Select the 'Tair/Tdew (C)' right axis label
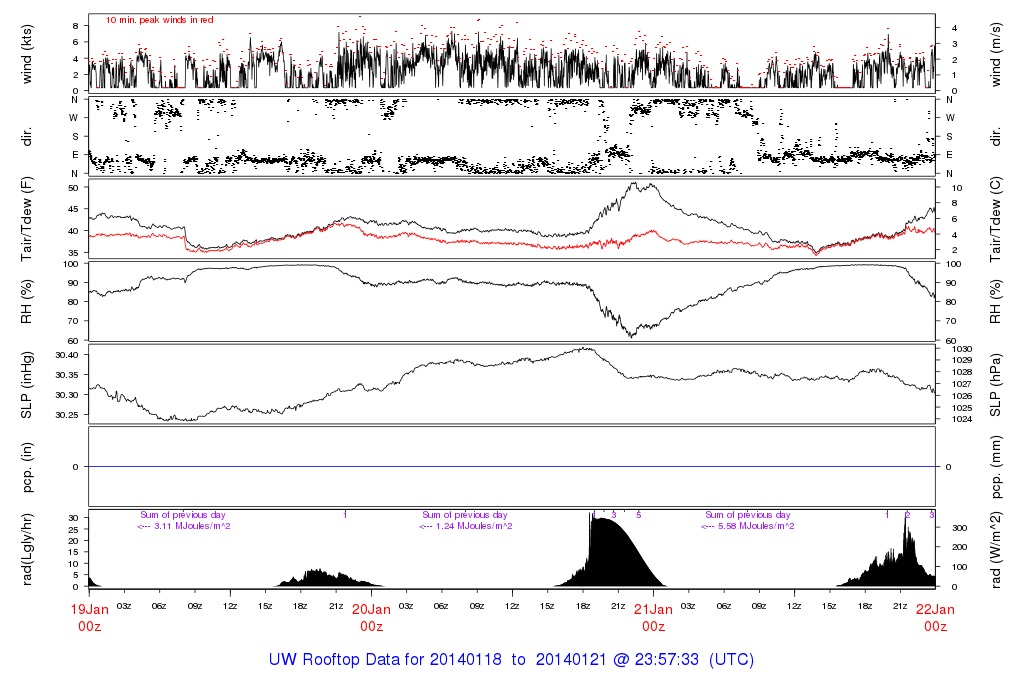1024x700 pixels. [x=997, y=220]
